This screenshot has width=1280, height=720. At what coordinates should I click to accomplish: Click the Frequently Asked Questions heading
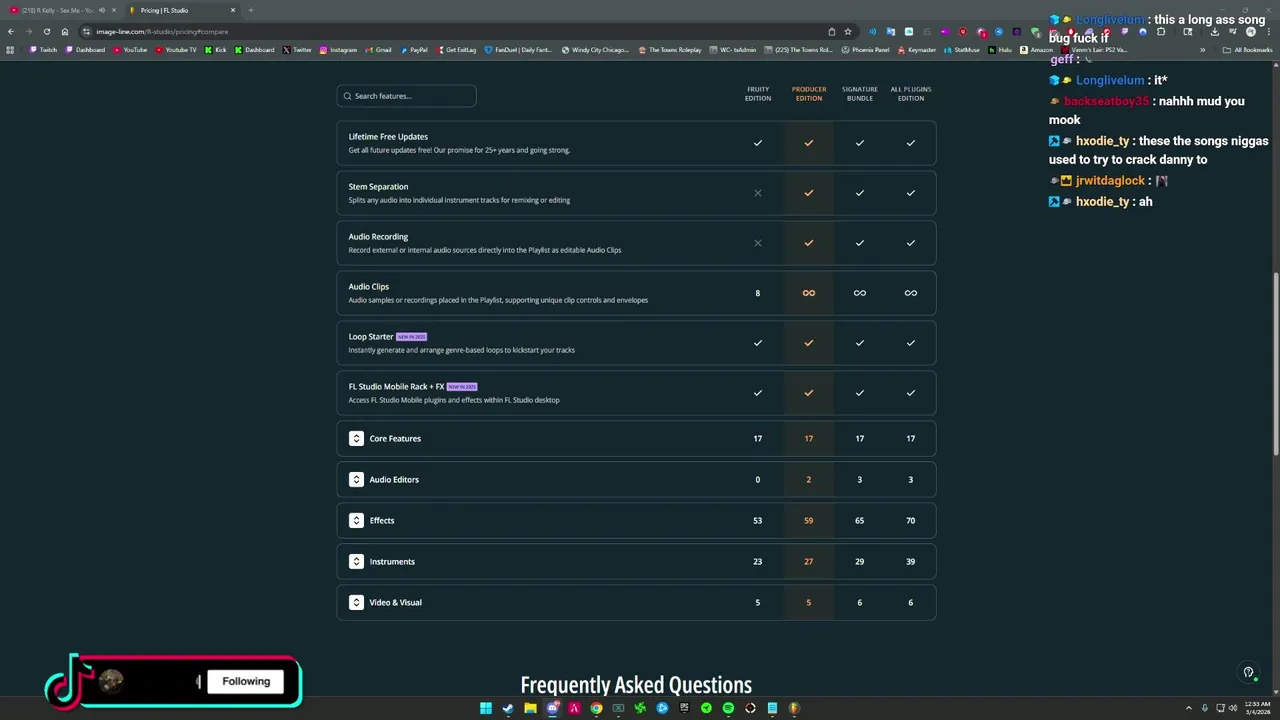(x=636, y=685)
